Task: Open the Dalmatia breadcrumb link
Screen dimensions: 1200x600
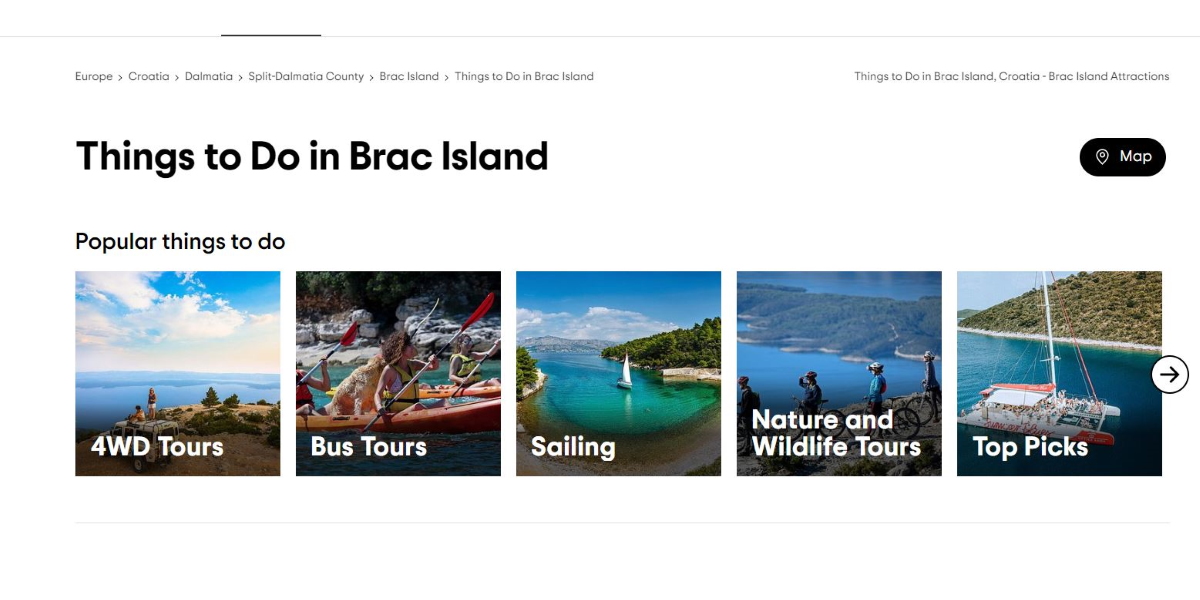Action: [208, 77]
